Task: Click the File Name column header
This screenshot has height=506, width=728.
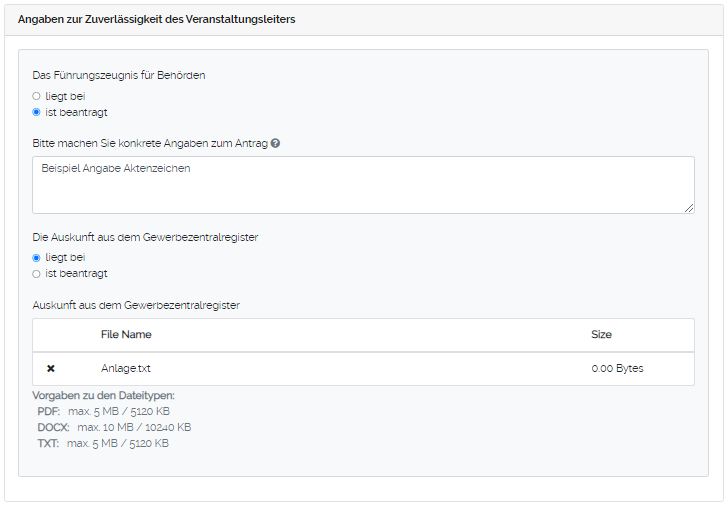Action: coord(126,334)
